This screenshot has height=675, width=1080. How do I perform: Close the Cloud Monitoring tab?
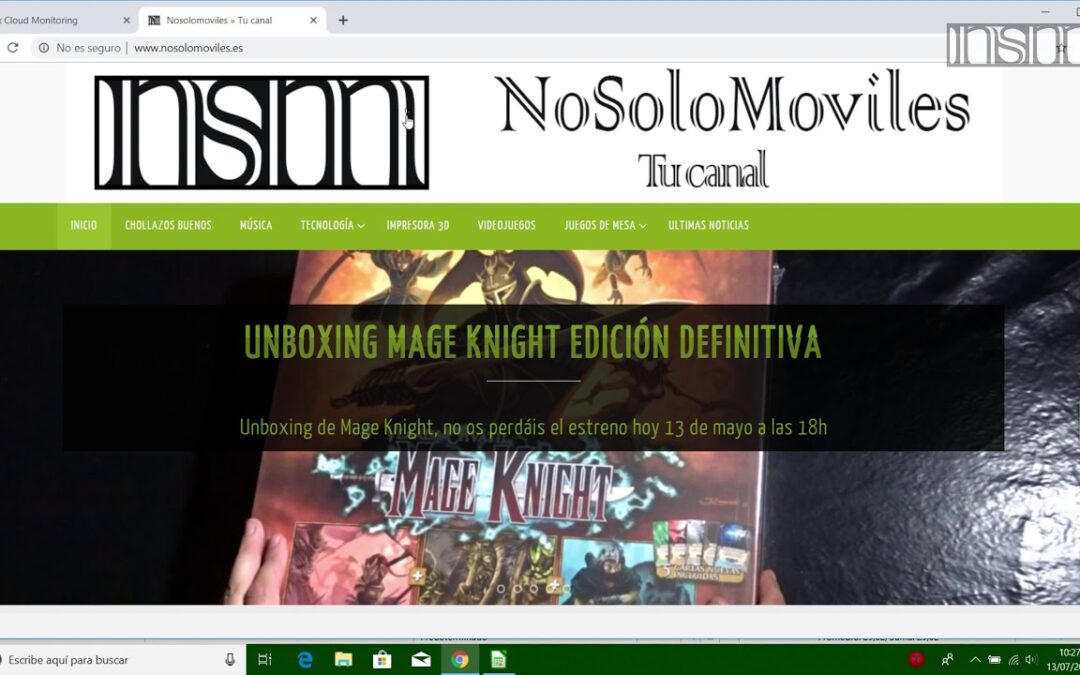tap(126, 20)
